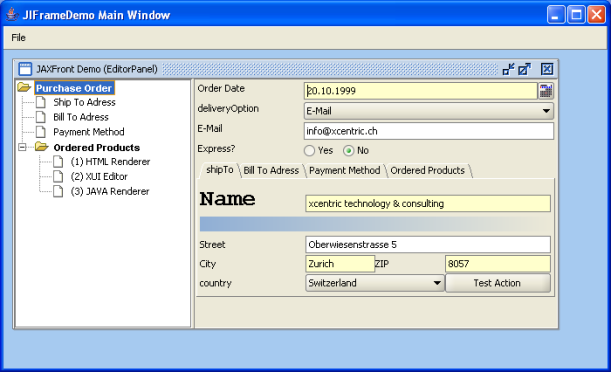Click the document icon beside Payment Method
Viewport: 611px width, 372px height.
tap(41, 132)
